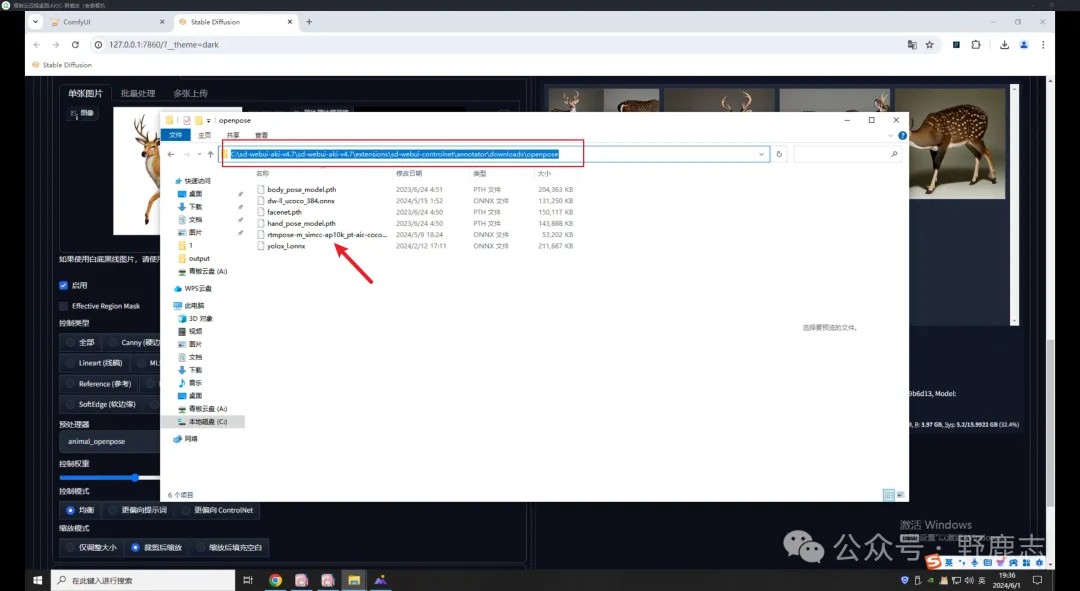Image resolution: width=1080 pixels, height=591 pixels.
Task: Open 此电脑 in navigation pane
Action: 194,305
